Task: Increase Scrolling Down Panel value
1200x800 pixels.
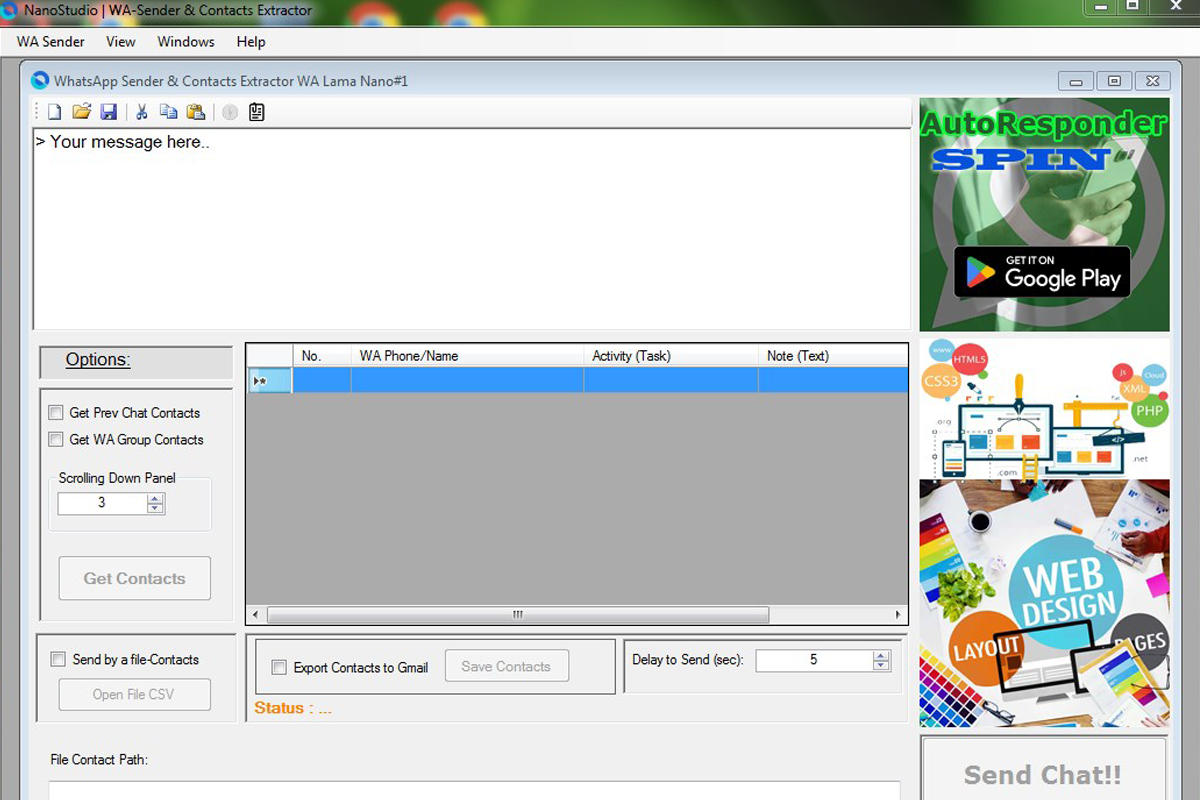Action: 155,498
